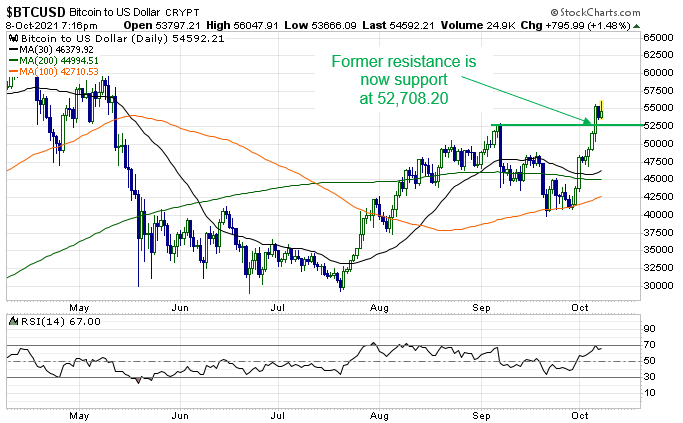Click the Chg value +795.99 (+1.48%)

coord(588,26)
